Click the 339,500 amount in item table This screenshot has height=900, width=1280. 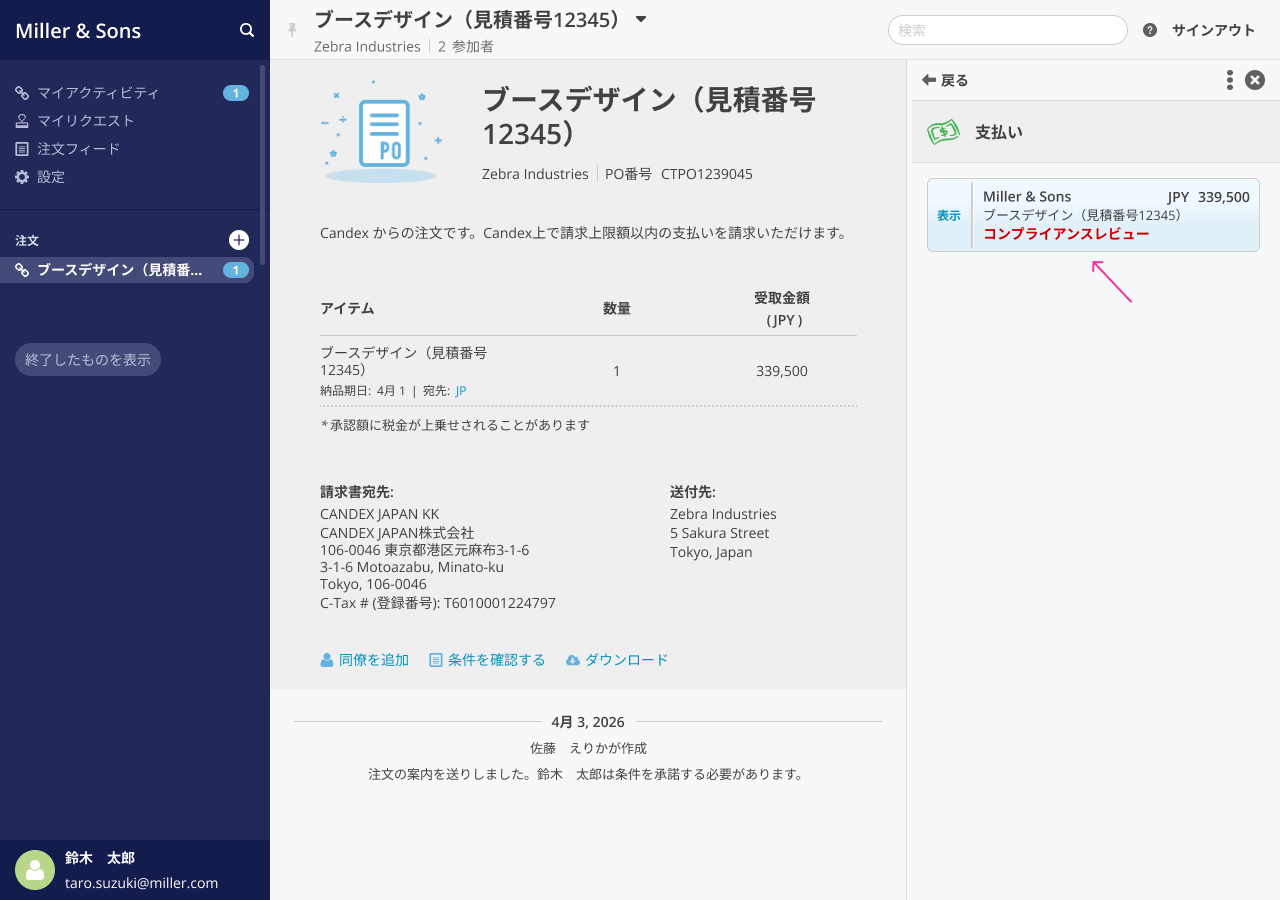click(x=782, y=371)
